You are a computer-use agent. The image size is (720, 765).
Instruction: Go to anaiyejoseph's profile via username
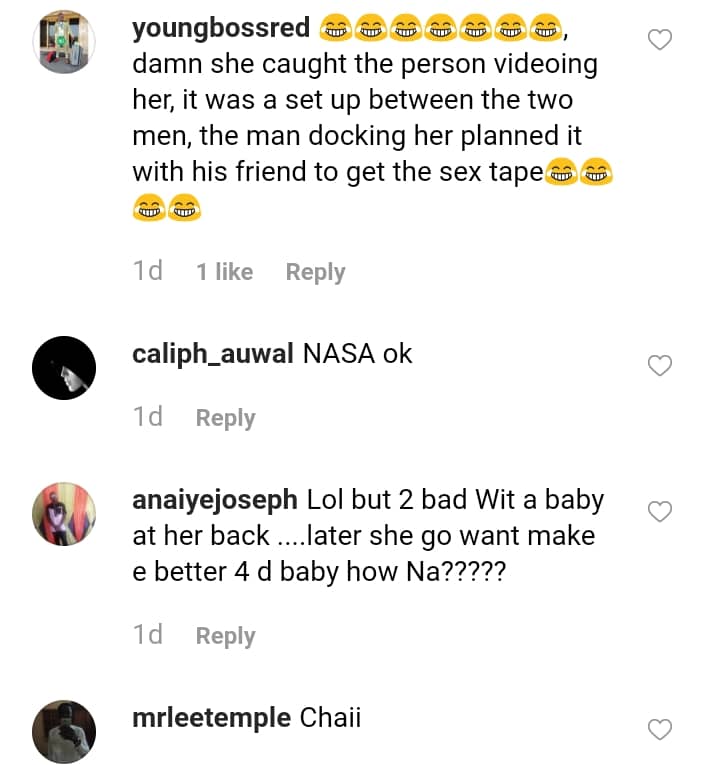(215, 499)
